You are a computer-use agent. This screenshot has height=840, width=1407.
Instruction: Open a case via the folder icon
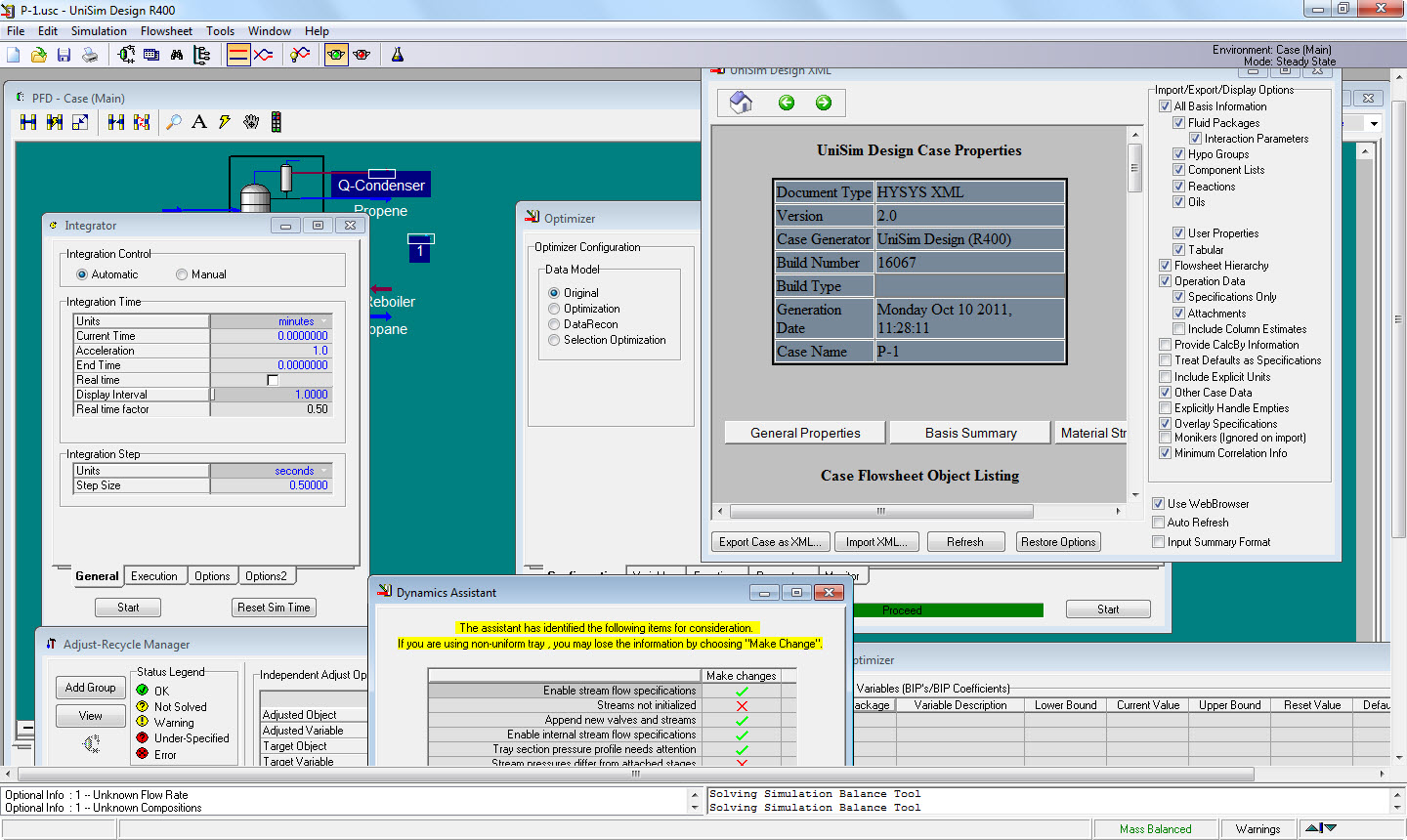[39, 55]
